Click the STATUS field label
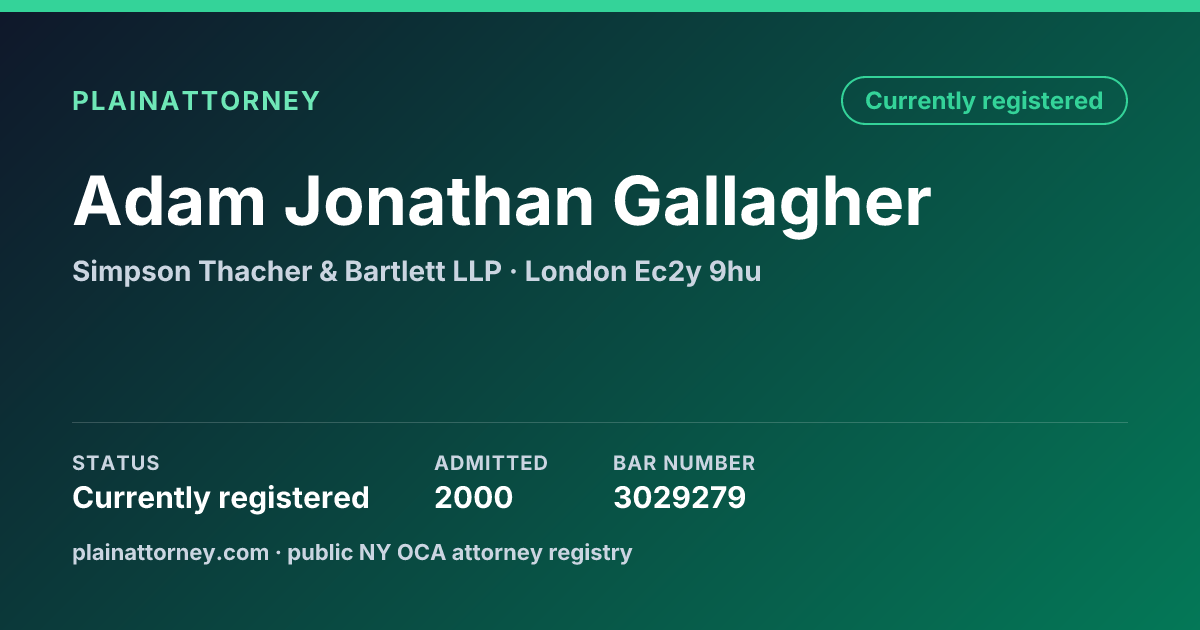The width and height of the screenshot is (1200, 630). click(116, 463)
